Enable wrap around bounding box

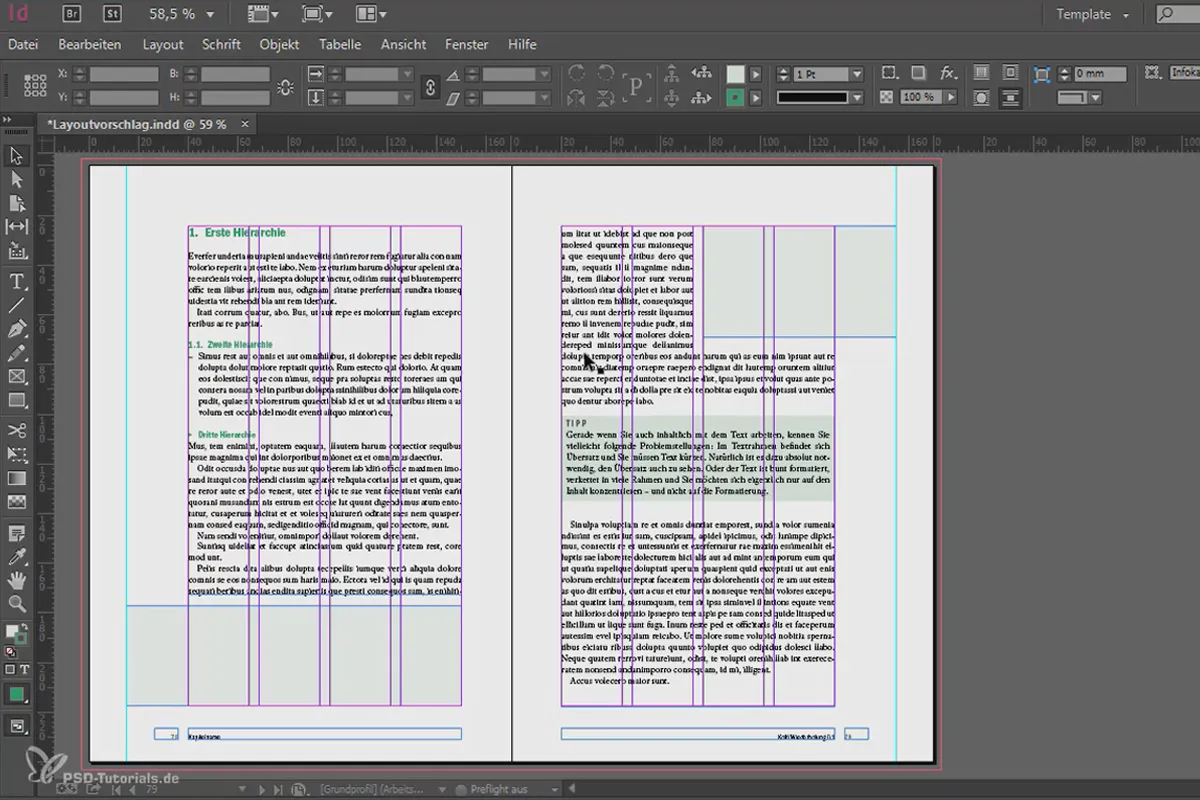click(x=1010, y=73)
